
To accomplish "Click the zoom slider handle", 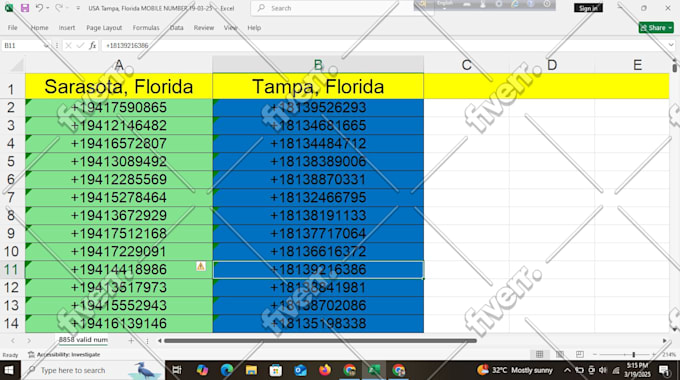I will click(x=634, y=354).
